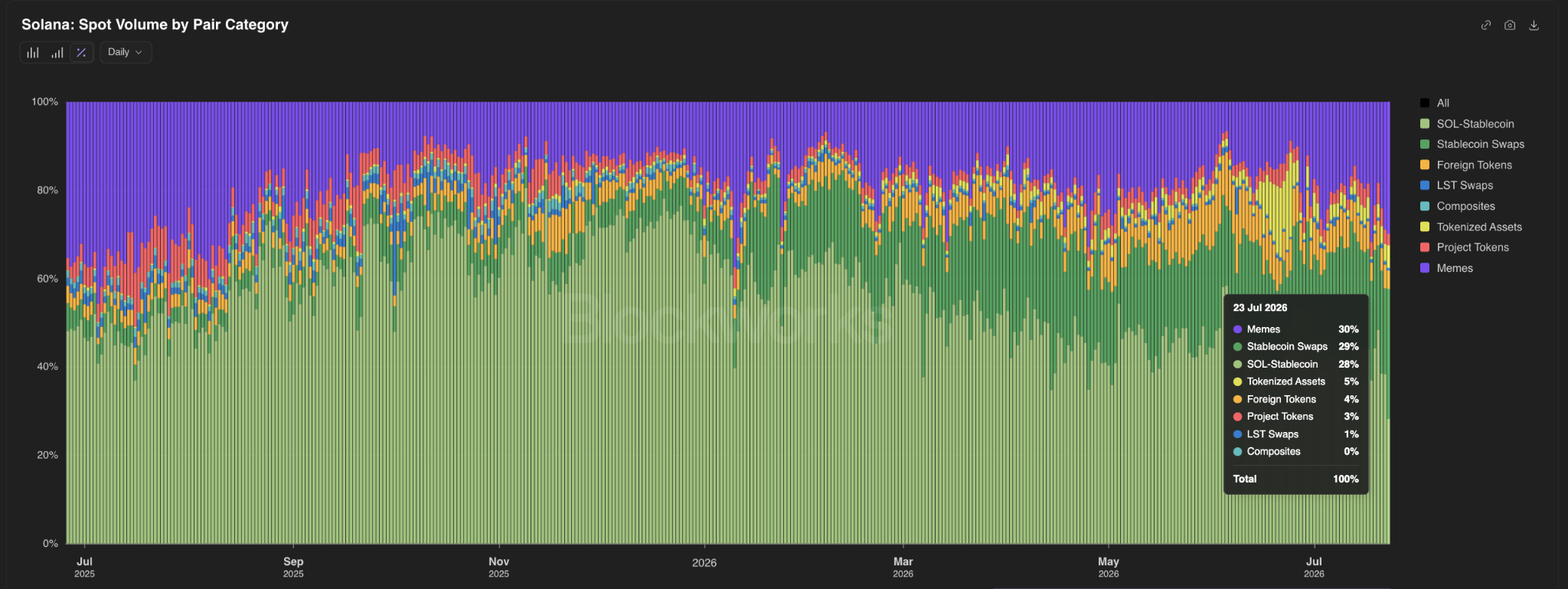Viewport: 1568px width, 589px height.
Task: Click the 'May 2026' x-axis label
Action: click(1109, 567)
